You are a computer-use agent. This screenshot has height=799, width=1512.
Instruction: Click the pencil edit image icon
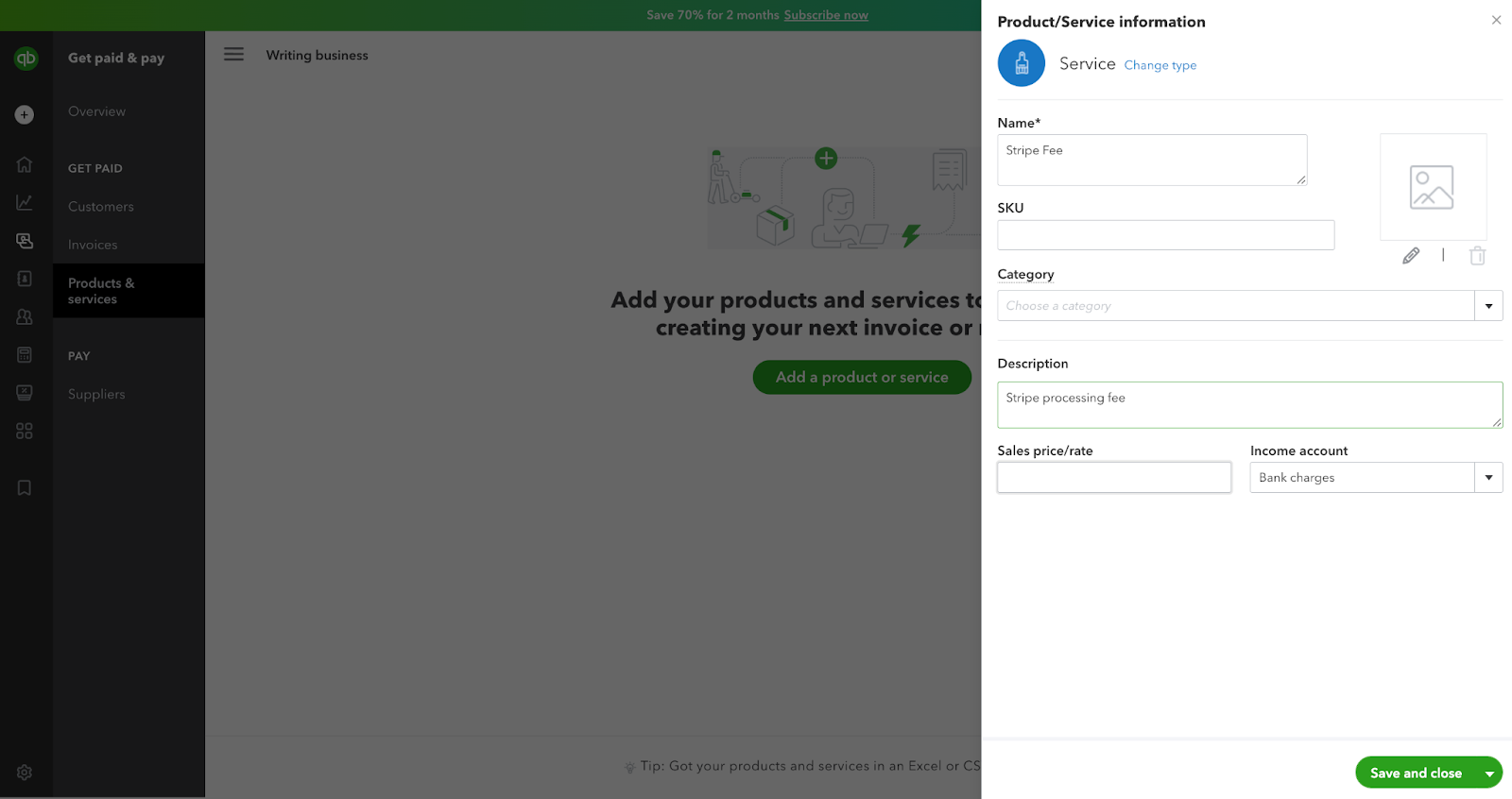point(1411,255)
